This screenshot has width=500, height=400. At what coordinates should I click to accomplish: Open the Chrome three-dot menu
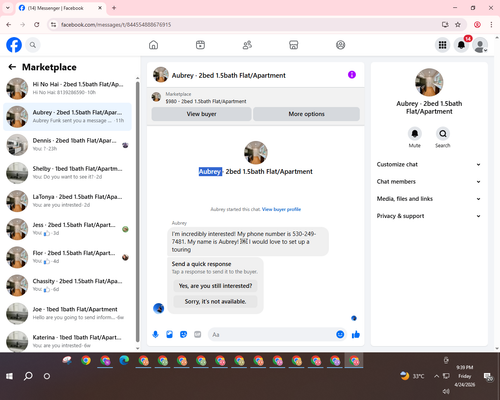[491, 24]
